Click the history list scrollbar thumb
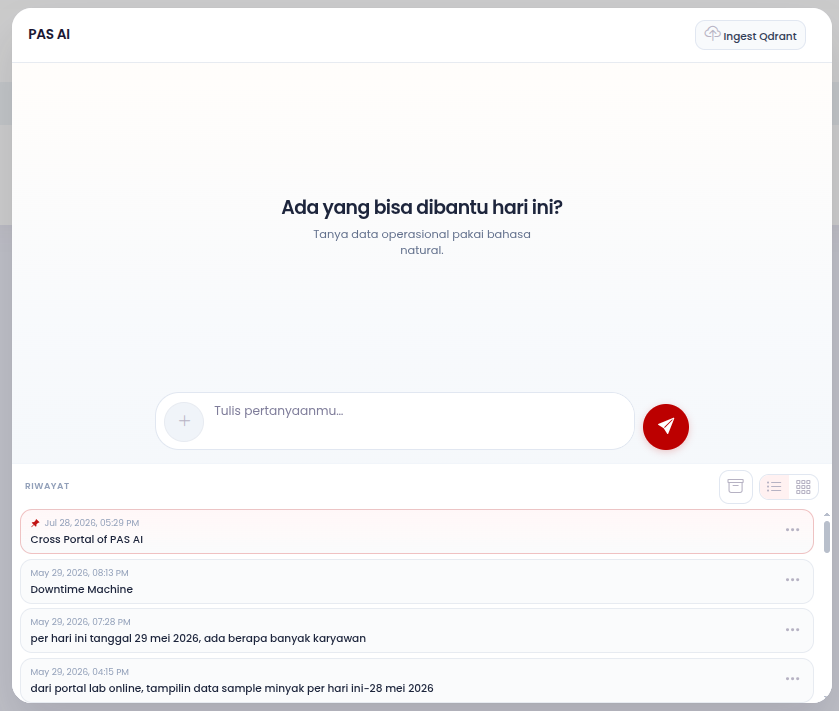 click(x=827, y=537)
